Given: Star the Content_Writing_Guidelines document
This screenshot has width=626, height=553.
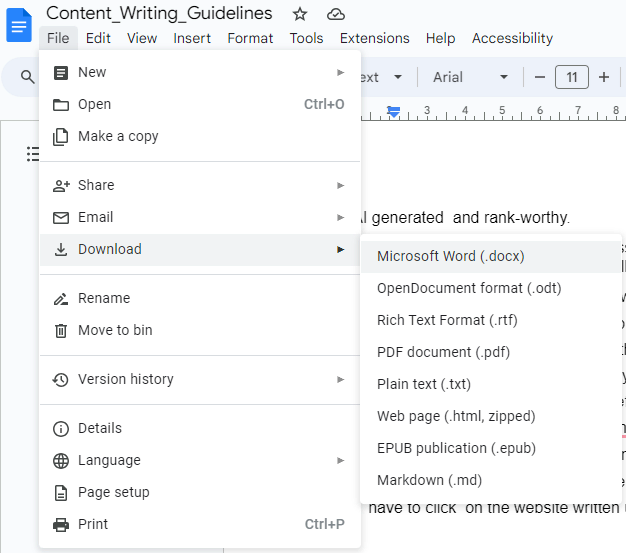Looking at the screenshot, I should click(x=300, y=14).
